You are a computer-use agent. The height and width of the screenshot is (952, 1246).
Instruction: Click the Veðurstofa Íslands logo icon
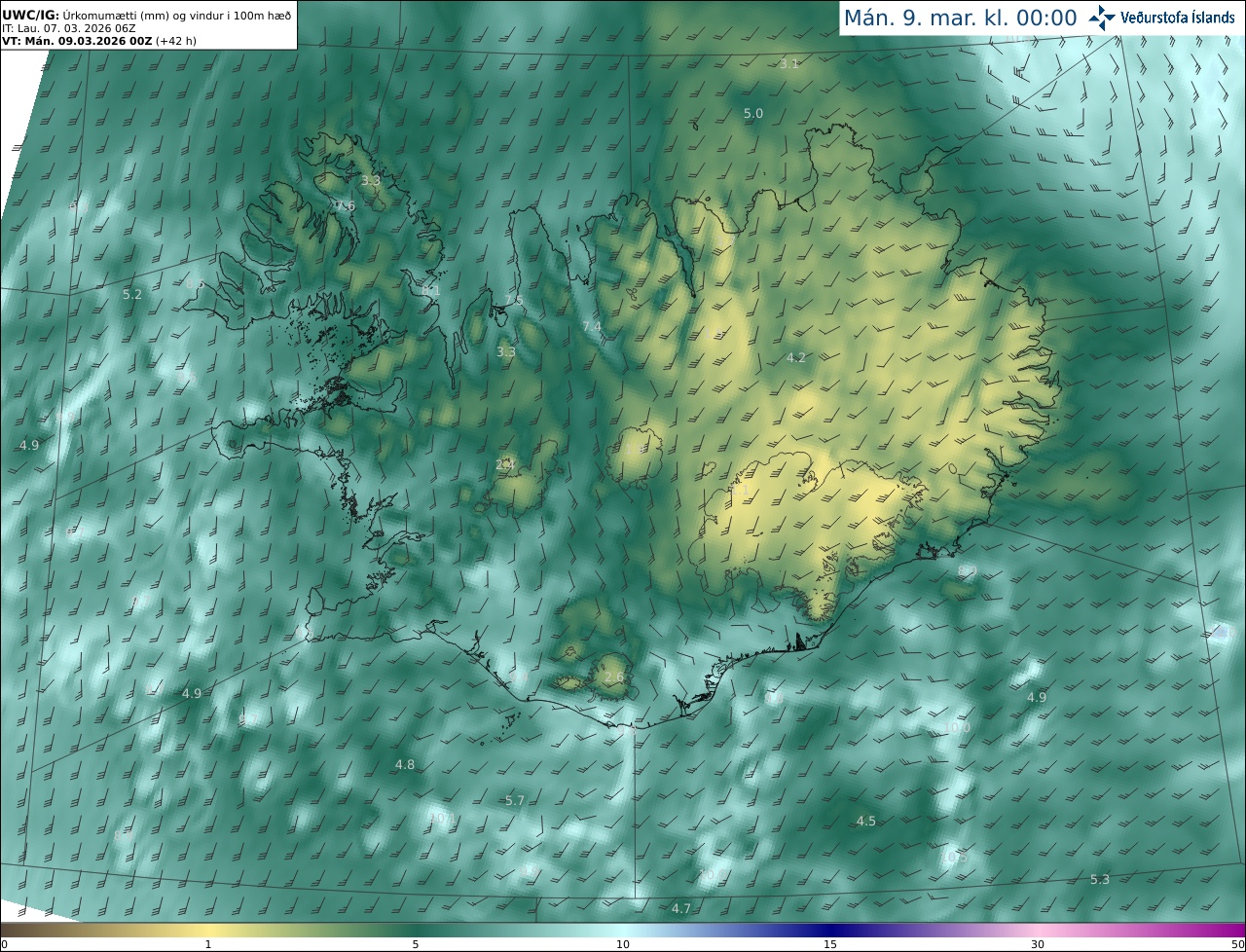(1102, 17)
